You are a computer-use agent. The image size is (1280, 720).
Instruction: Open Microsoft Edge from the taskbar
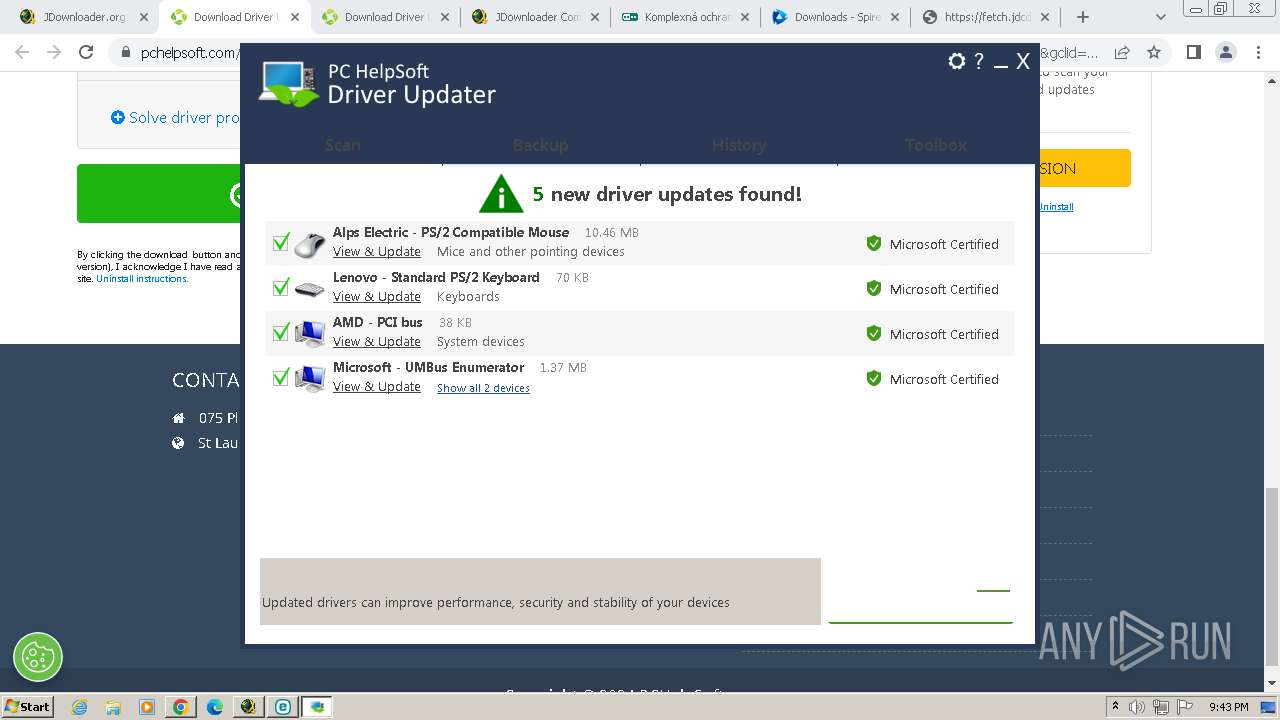click(214, 707)
